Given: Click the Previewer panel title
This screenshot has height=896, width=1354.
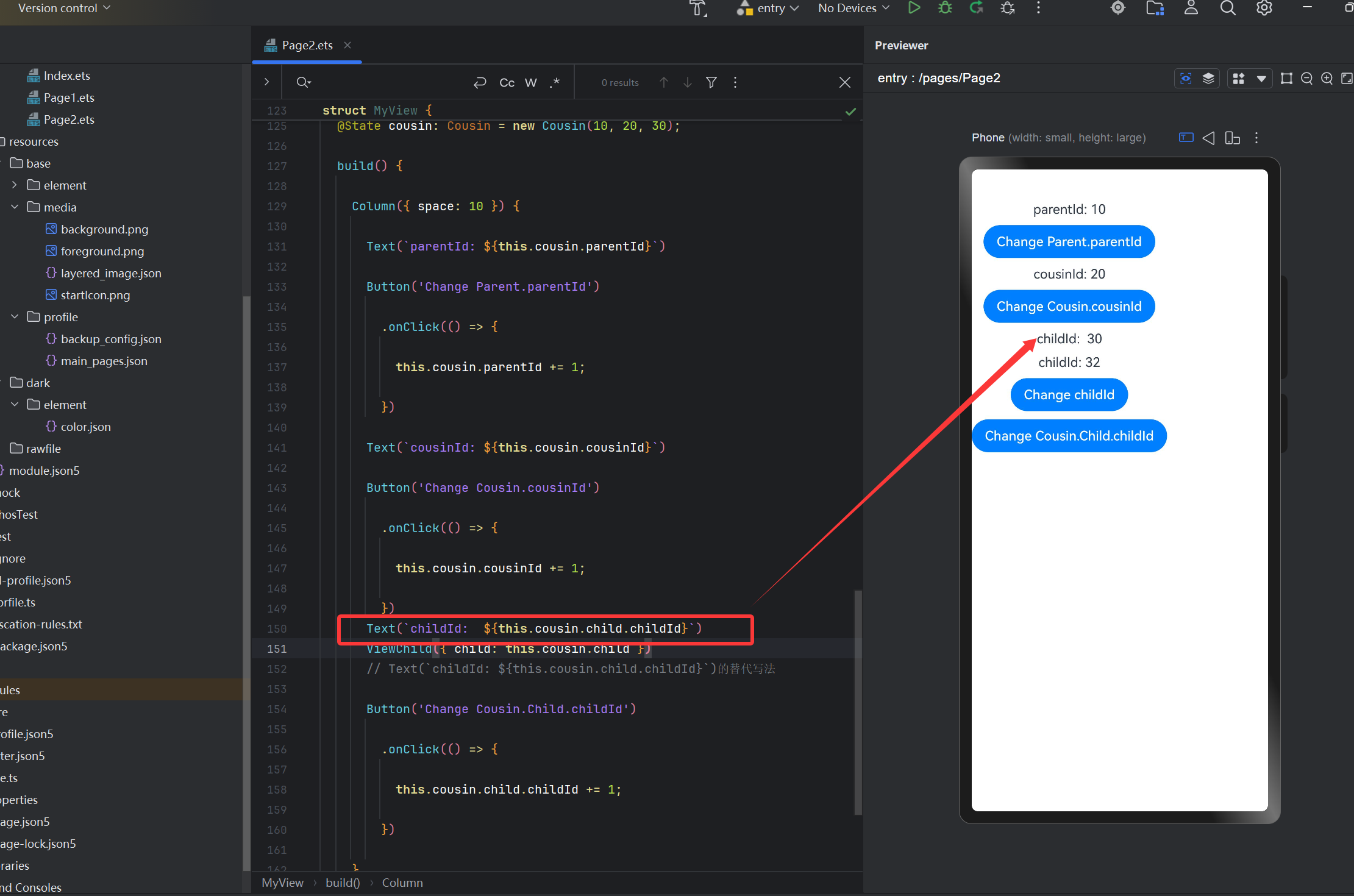Looking at the screenshot, I should tap(901, 45).
